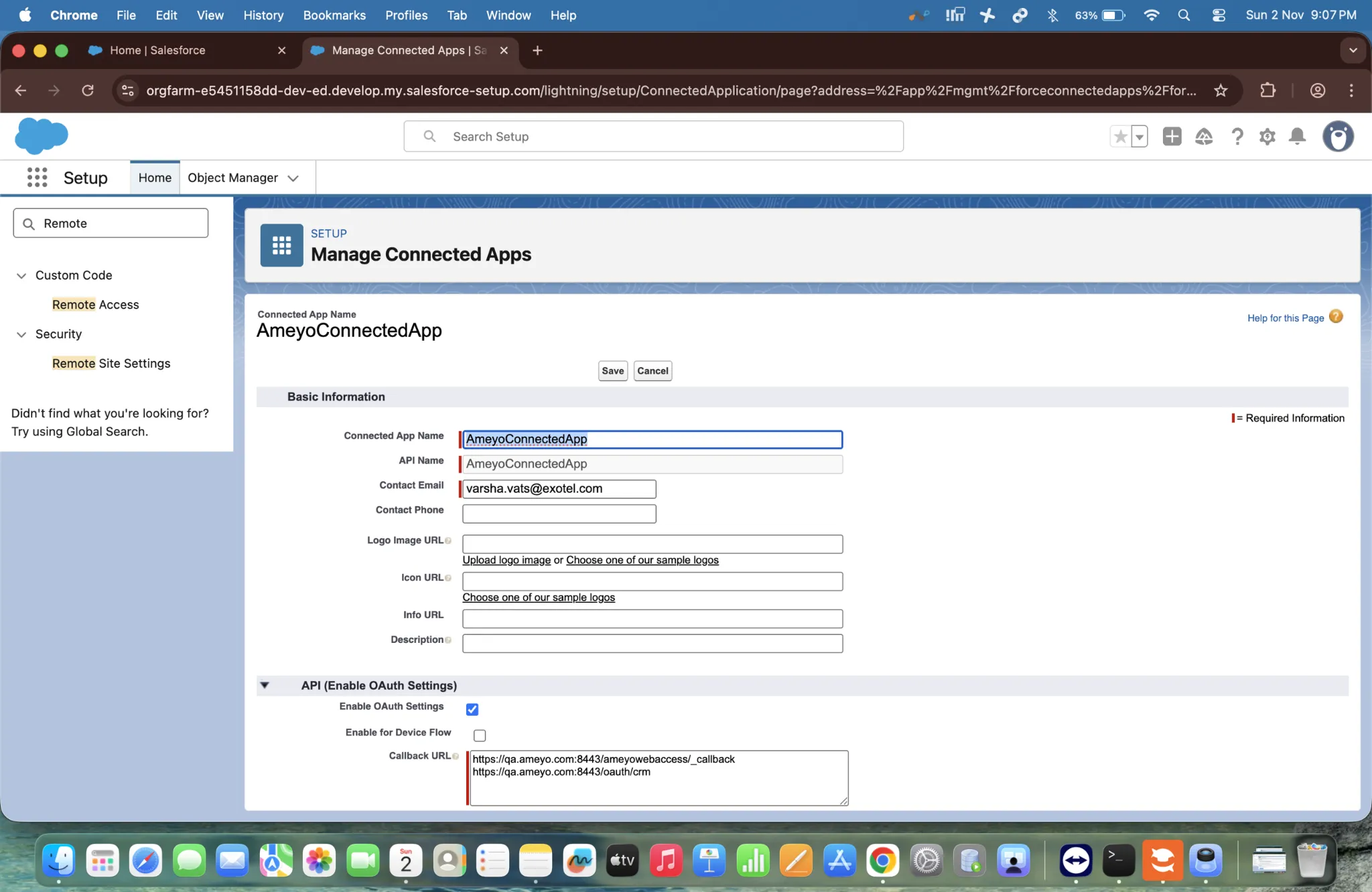1372x892 pixels.
Task: Bookmark this page with the star icon
Action: (1221, 90)
